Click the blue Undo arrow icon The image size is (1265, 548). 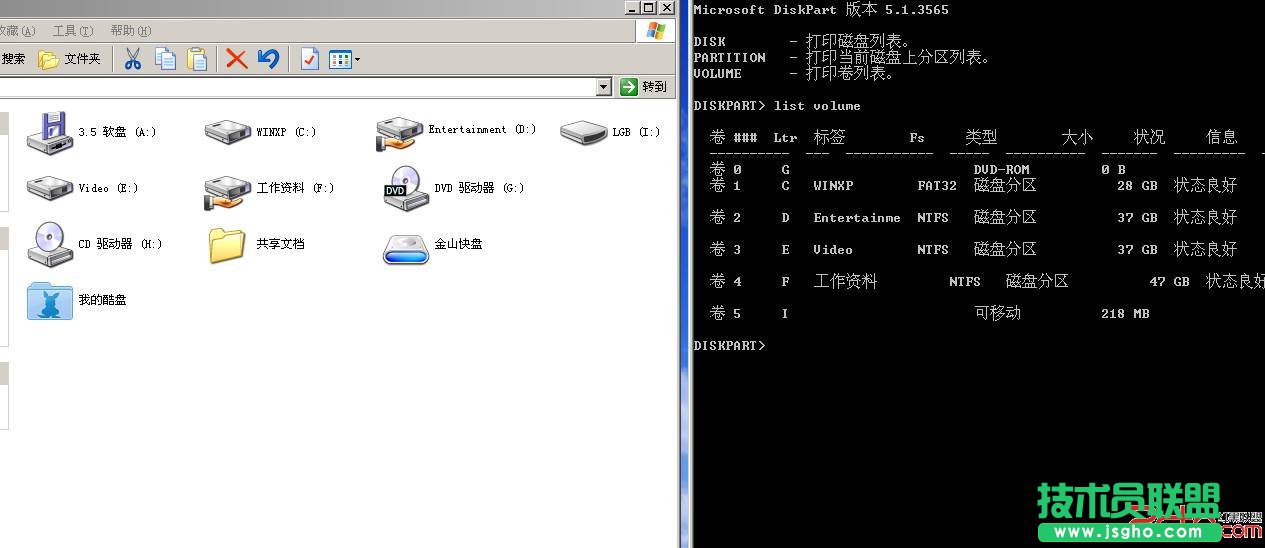coord(268,59)
